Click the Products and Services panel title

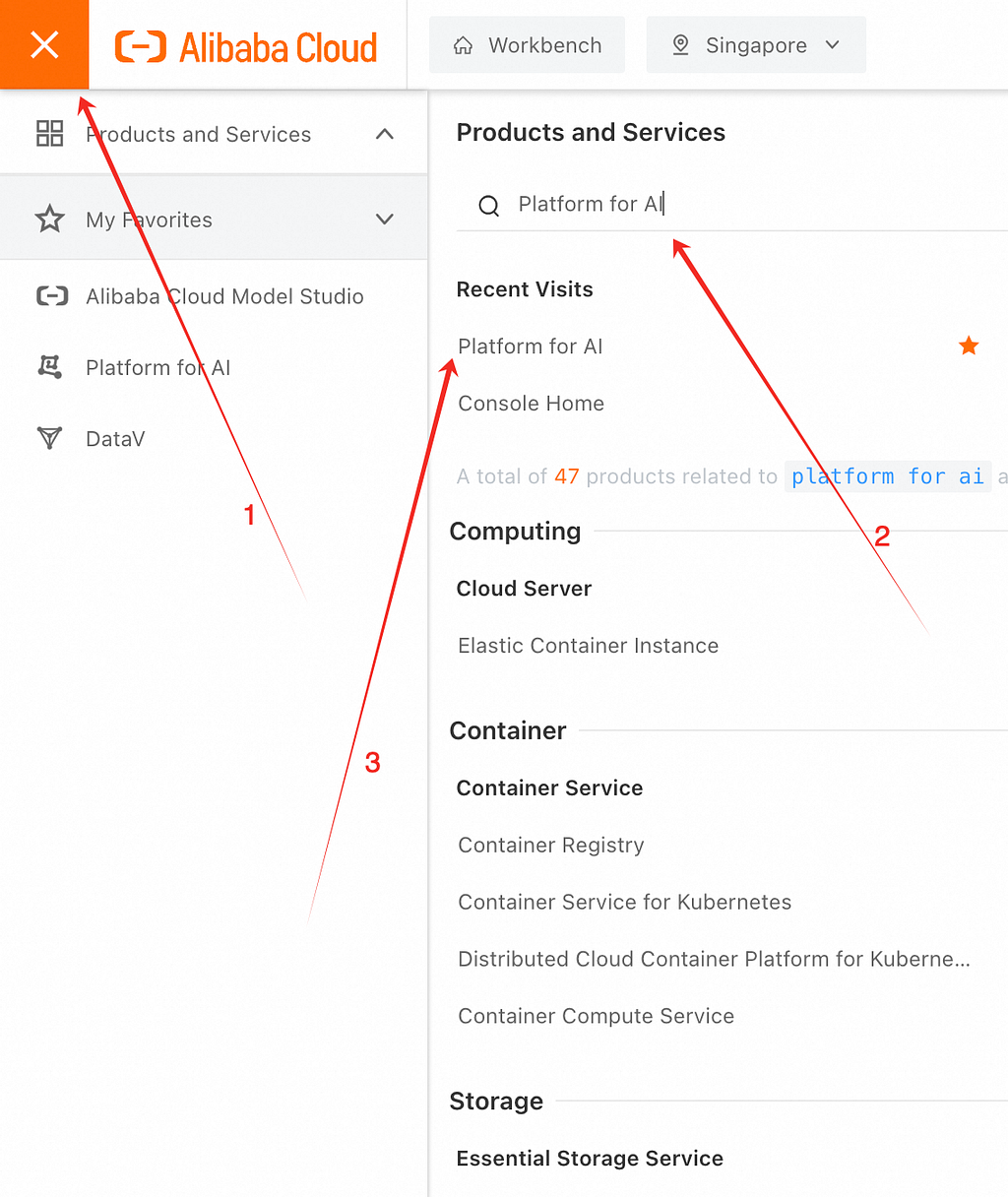(x=591, y=133)
